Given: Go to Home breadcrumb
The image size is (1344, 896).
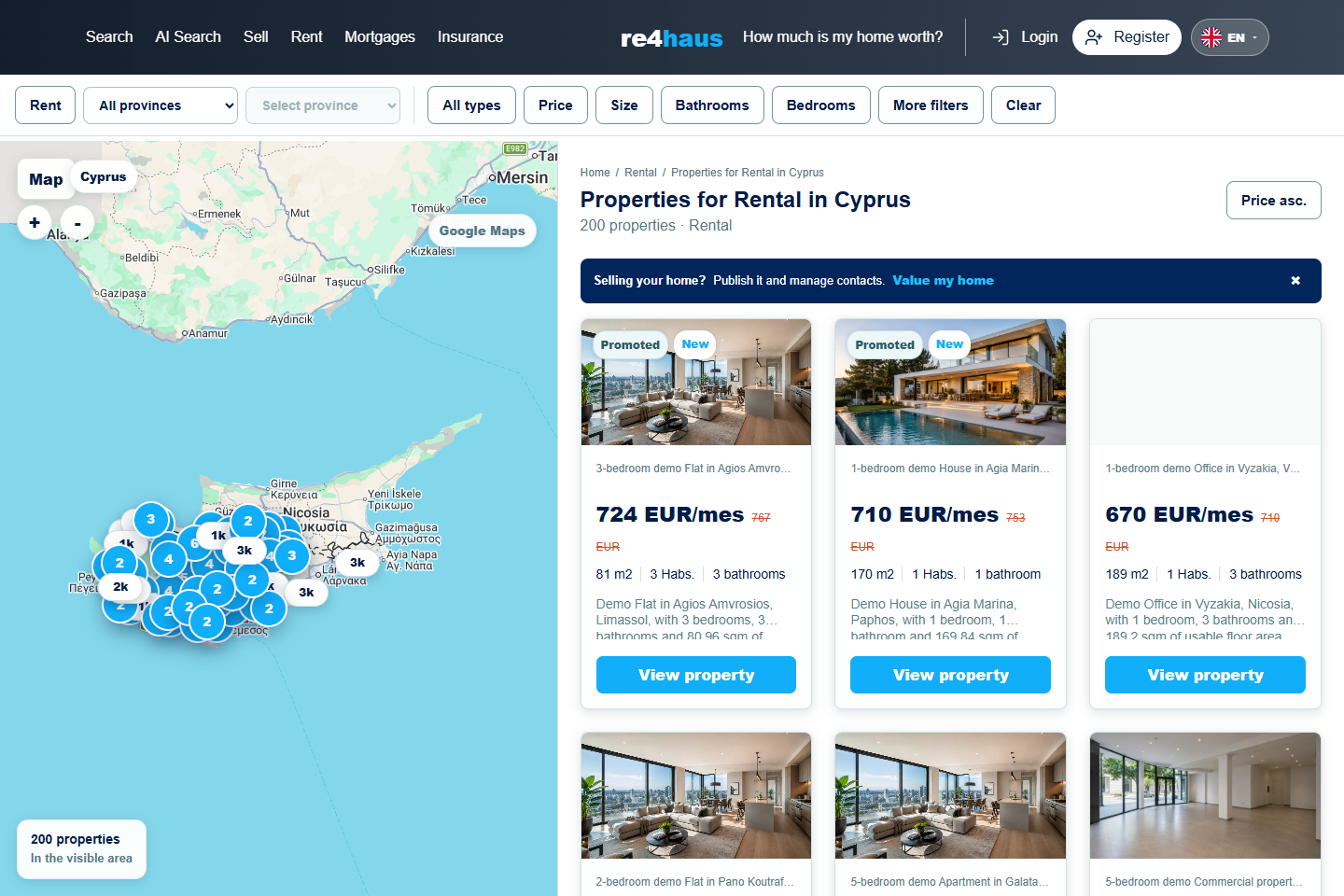Looking at the screenshot, I should pos(595,173).
